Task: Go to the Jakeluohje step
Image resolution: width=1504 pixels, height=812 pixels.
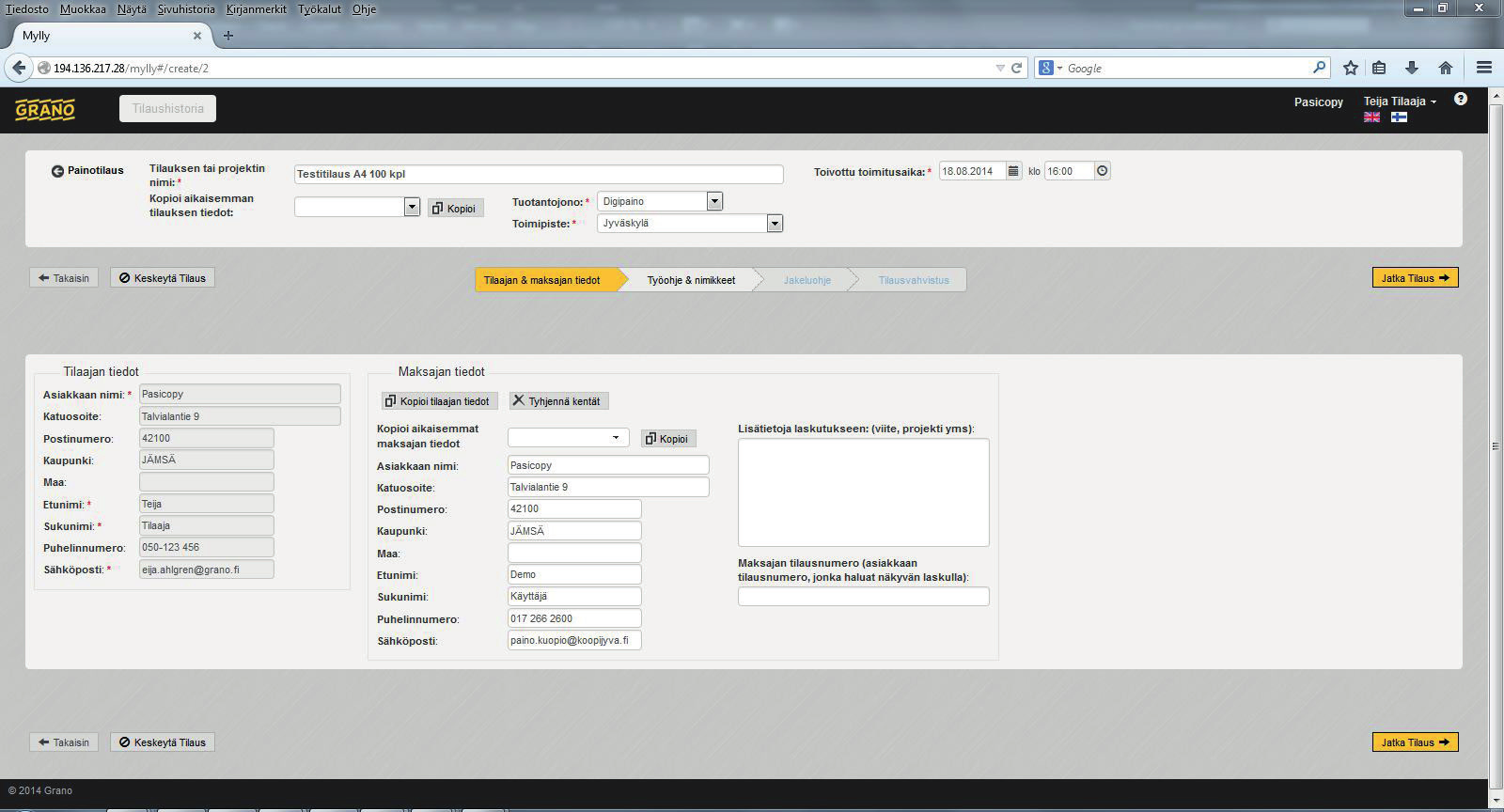Action: coord(807,280)
